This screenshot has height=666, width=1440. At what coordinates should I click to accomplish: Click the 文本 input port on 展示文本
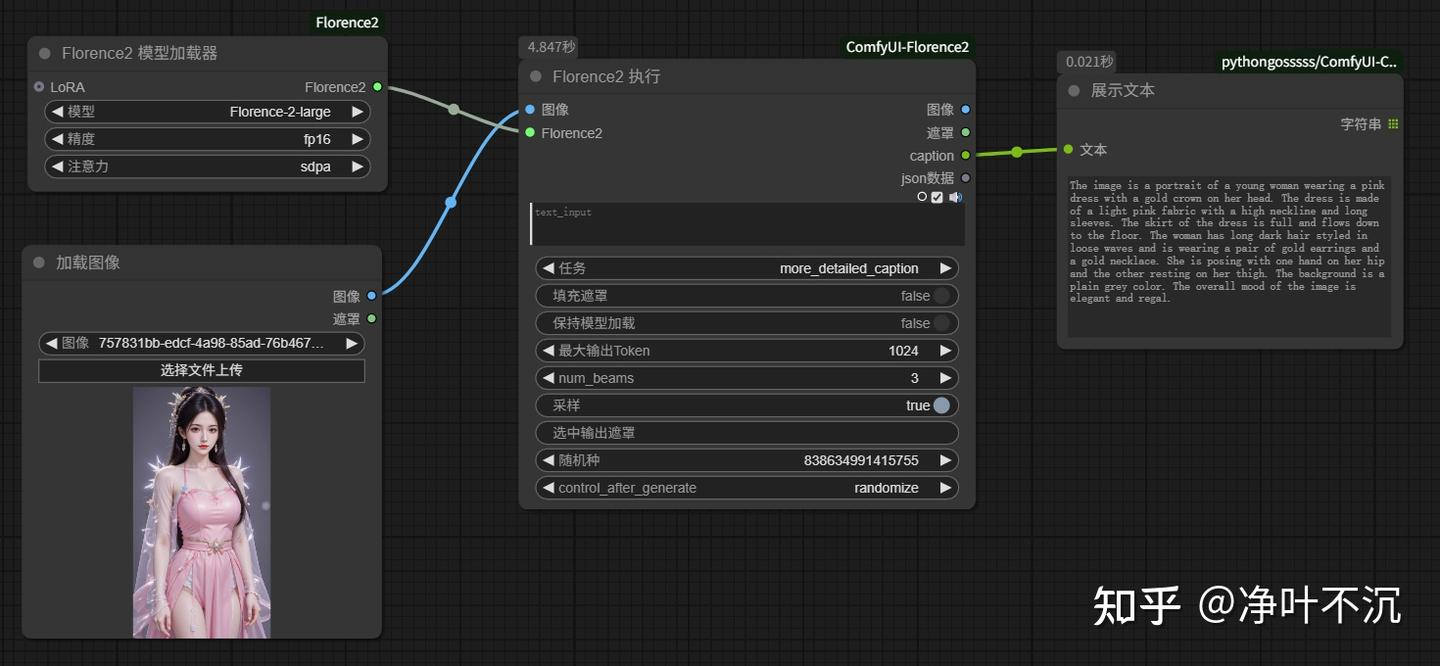1068,149
